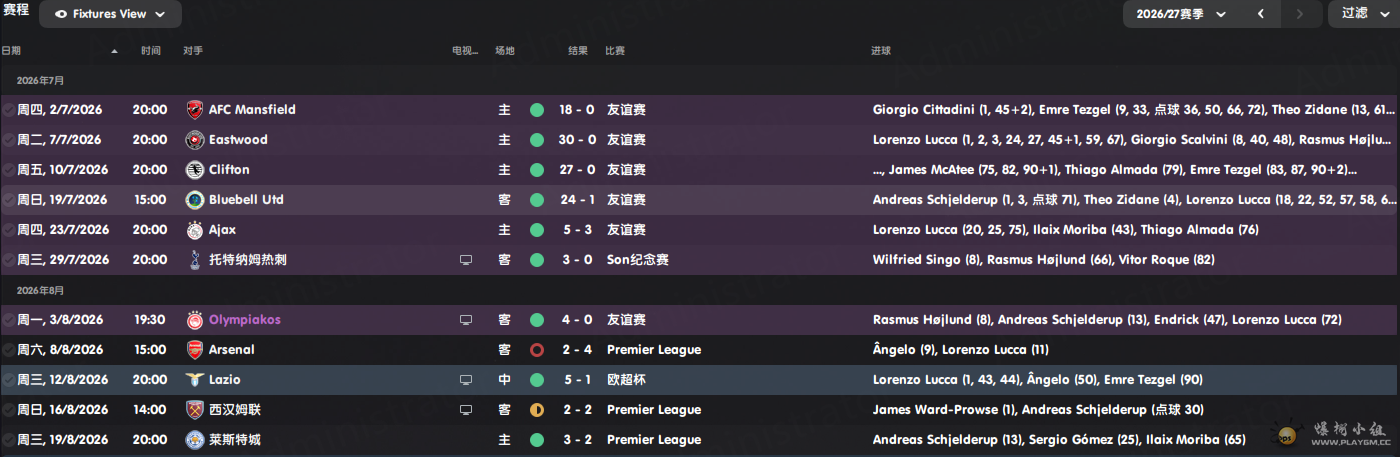Screen dimensions: 1400x457
Task: Click the Olympiakos club badge
Action: 195,320
